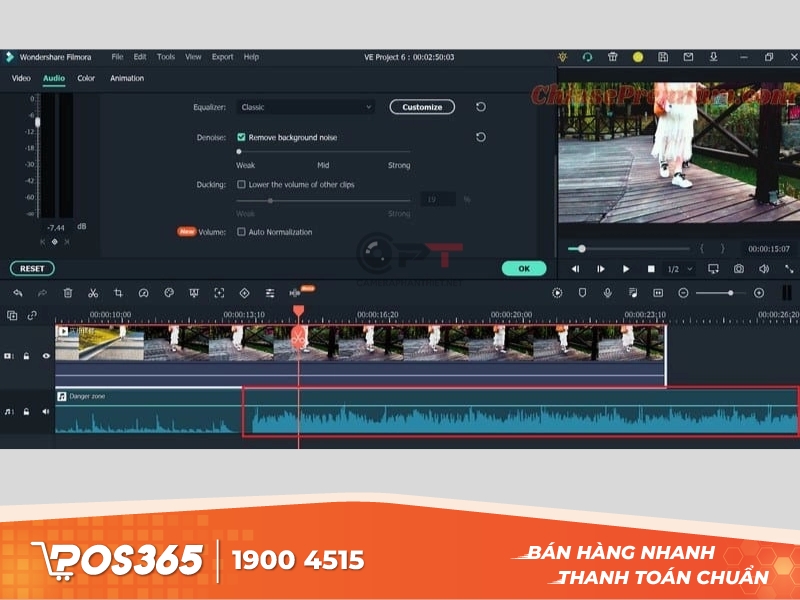Toggle lock on video track

pyautogui.click(x=26, y=356)
